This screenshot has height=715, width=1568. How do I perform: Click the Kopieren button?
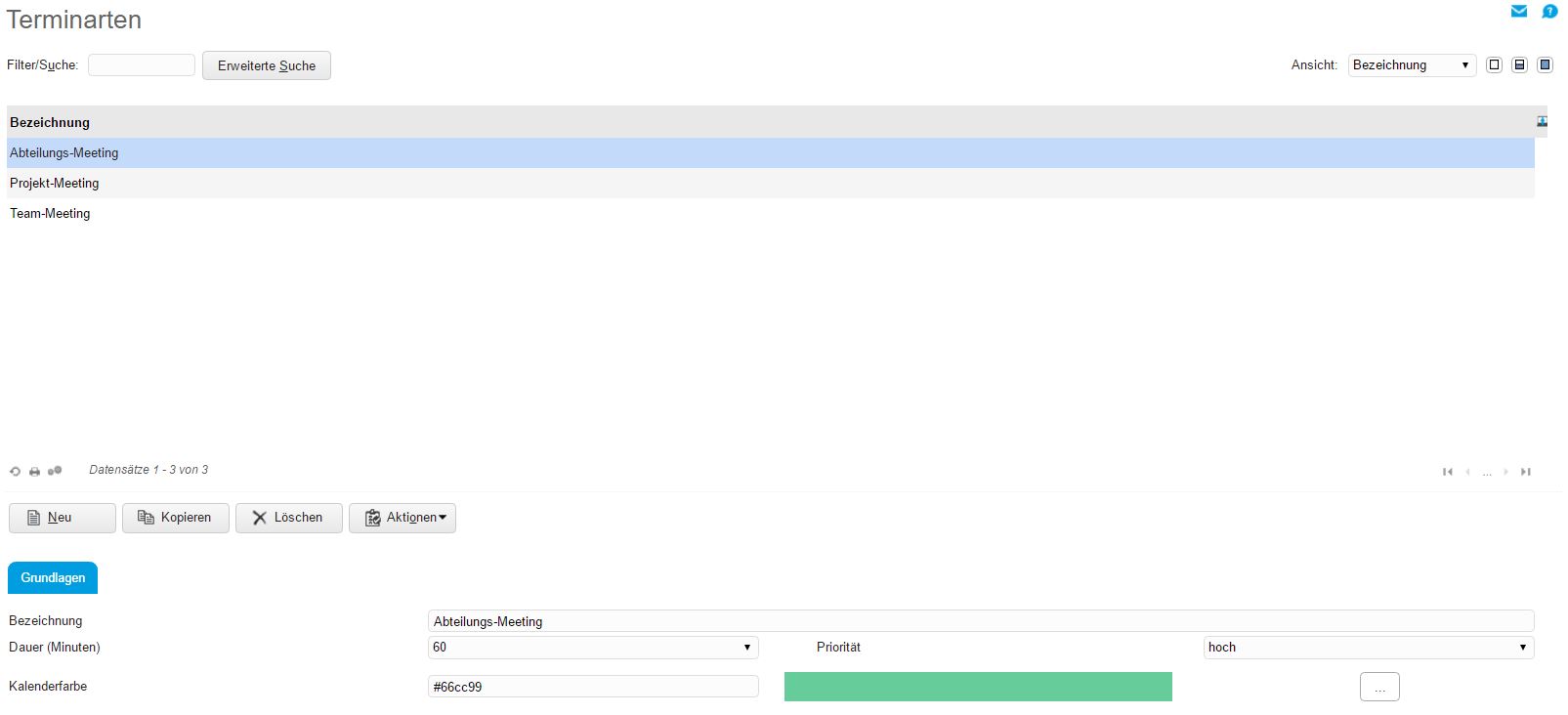176,518
